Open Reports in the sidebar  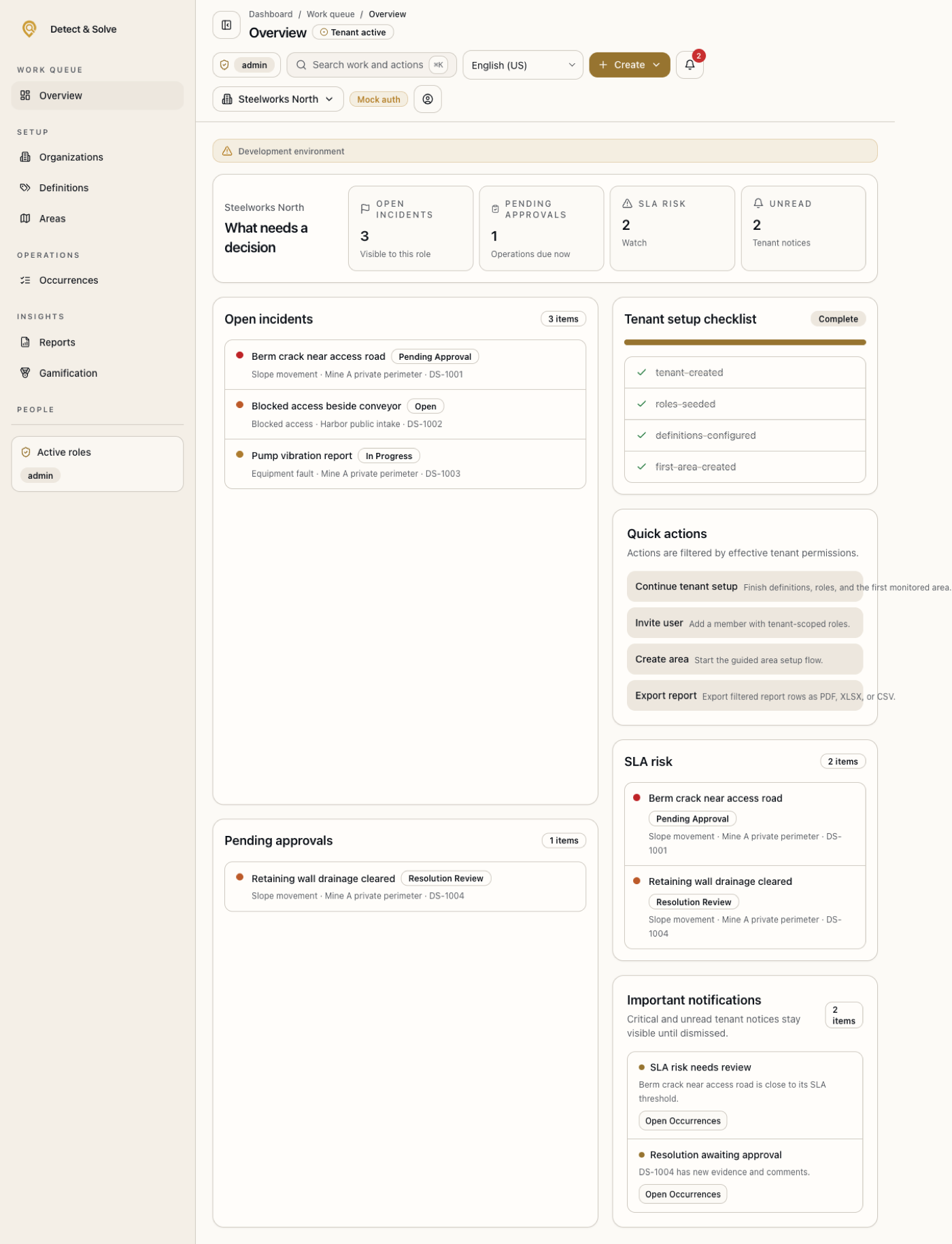[97, 342]
